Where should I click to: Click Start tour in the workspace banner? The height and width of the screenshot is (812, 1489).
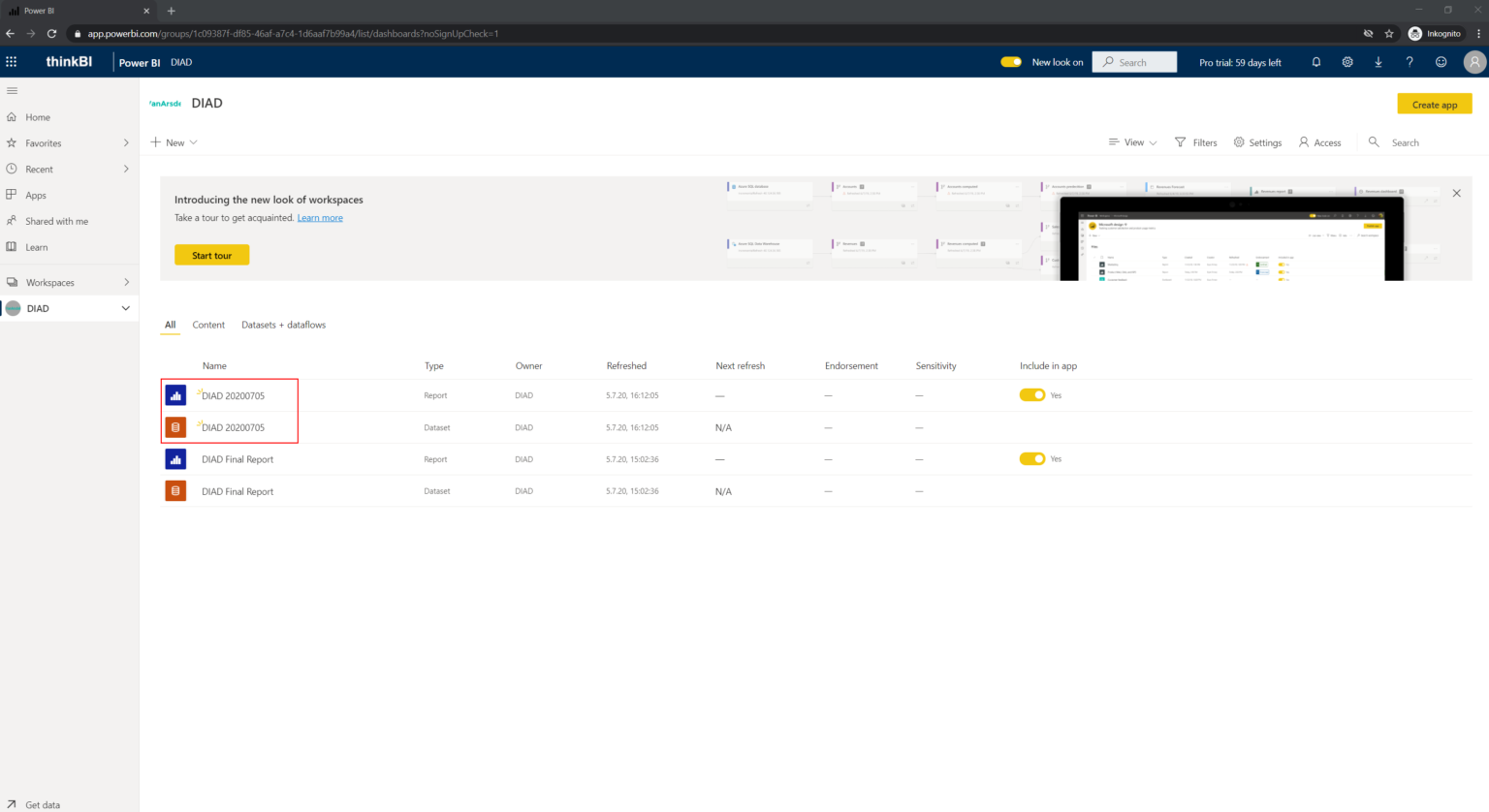click(211, 255)
